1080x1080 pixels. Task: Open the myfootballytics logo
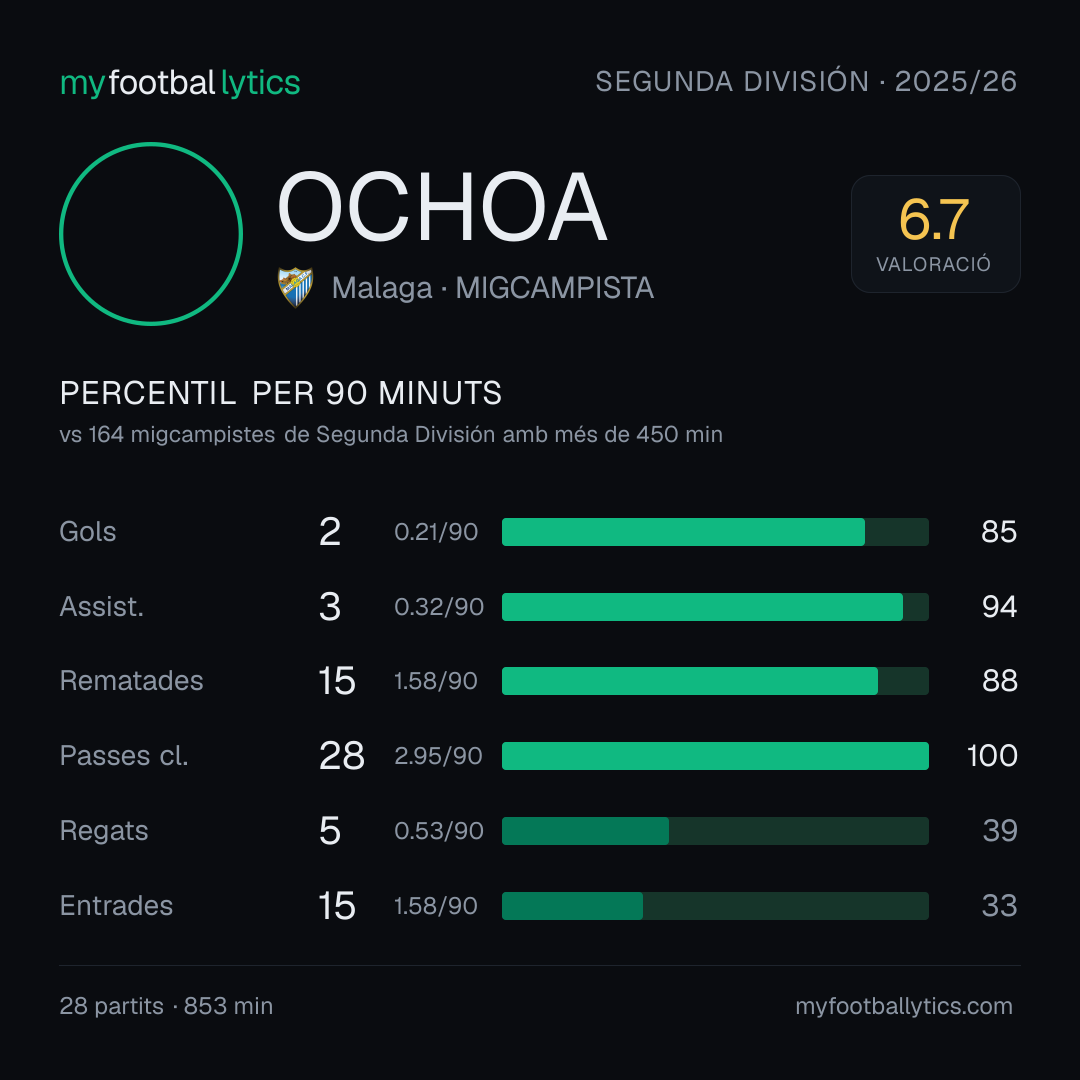(x=180, y=83)
